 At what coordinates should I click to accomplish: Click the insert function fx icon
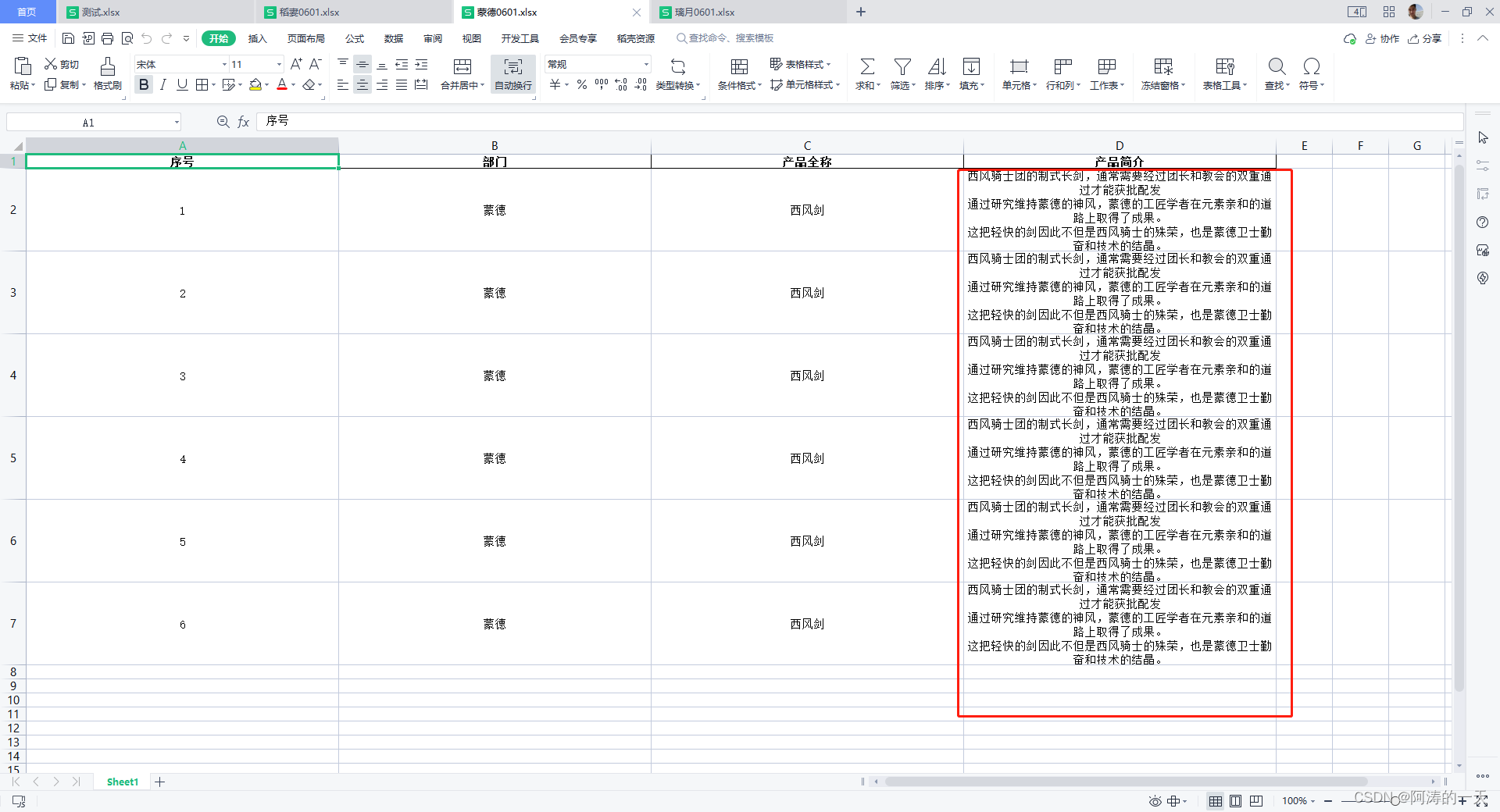(243, 122)
